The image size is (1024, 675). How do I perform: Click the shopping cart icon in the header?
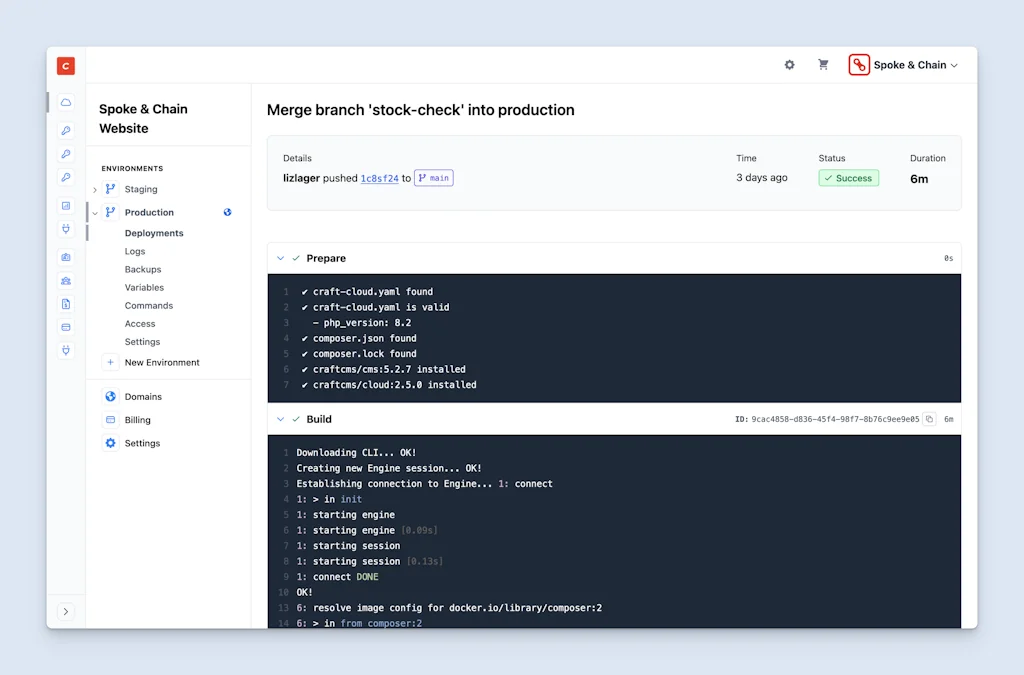823,64
